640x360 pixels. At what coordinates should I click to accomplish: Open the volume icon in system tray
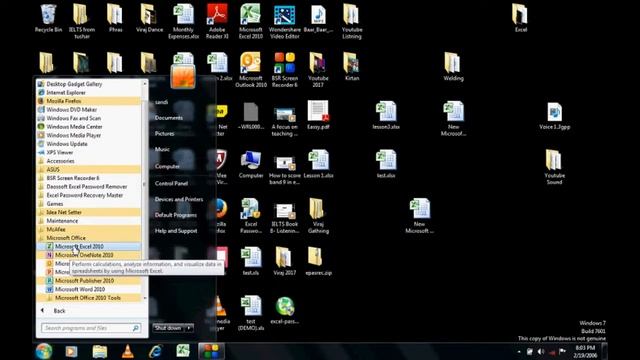(541, 351)
